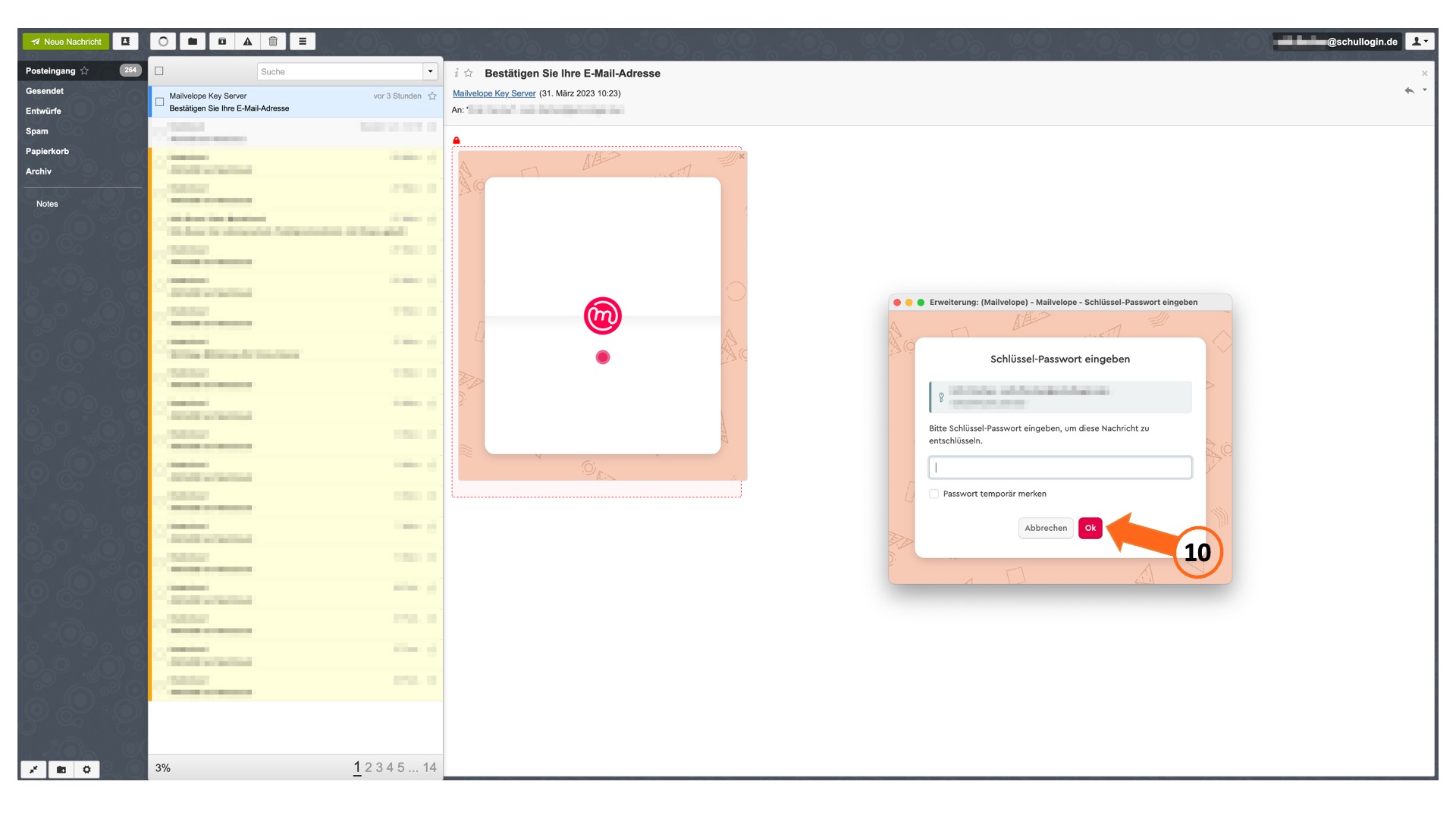Star the open message in header
The height and width of the screenshot is (819, 1456).
click(x=469, y=74)
